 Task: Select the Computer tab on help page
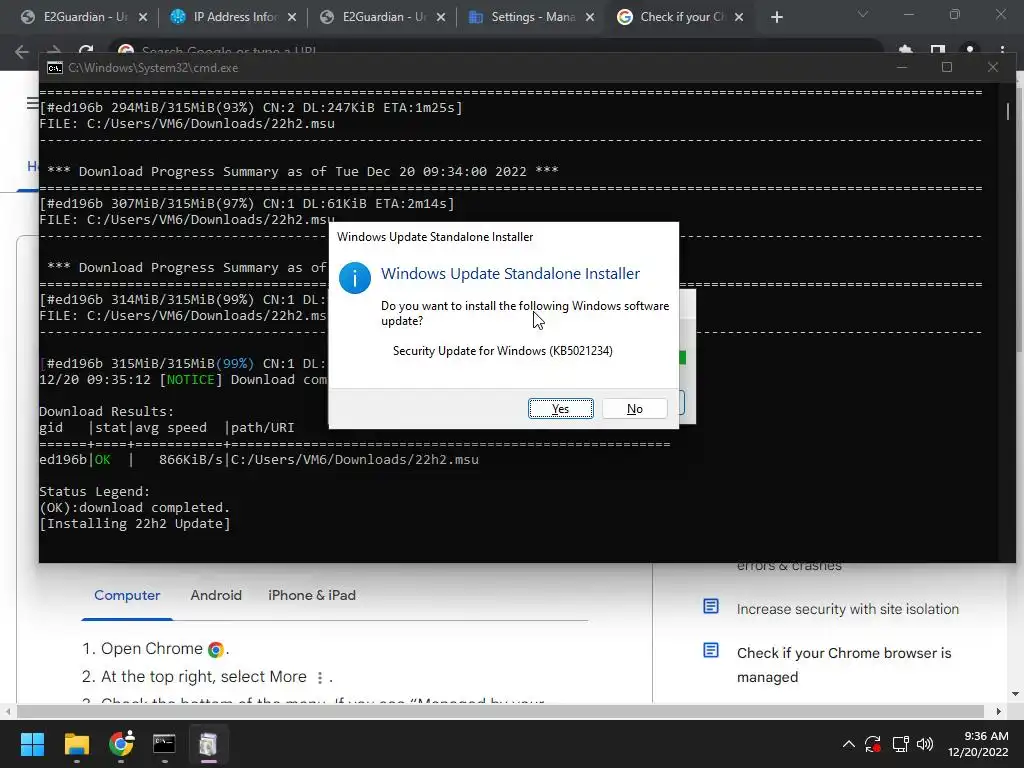pos(127,595)
